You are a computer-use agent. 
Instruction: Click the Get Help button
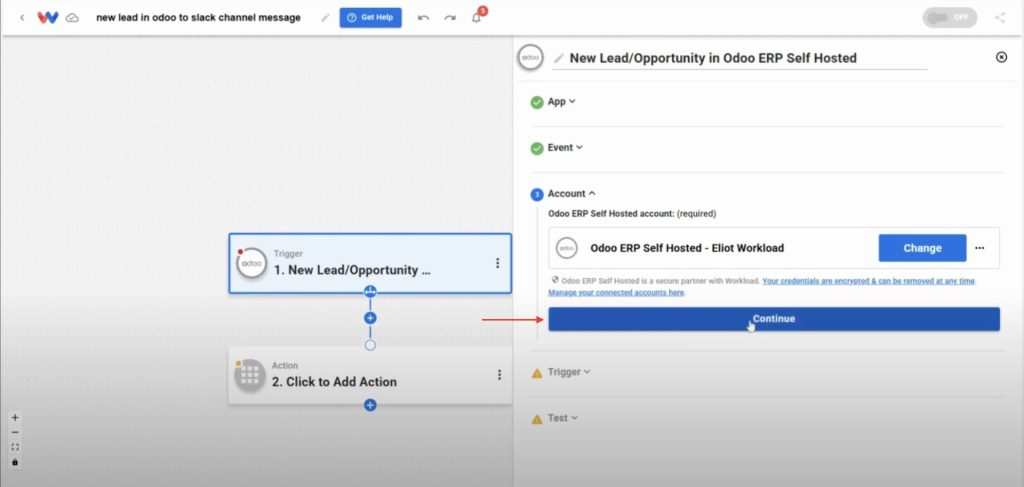370,18
